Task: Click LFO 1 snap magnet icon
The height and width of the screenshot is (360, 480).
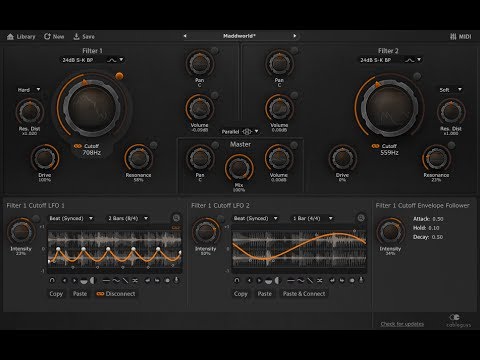Action: 52,280
